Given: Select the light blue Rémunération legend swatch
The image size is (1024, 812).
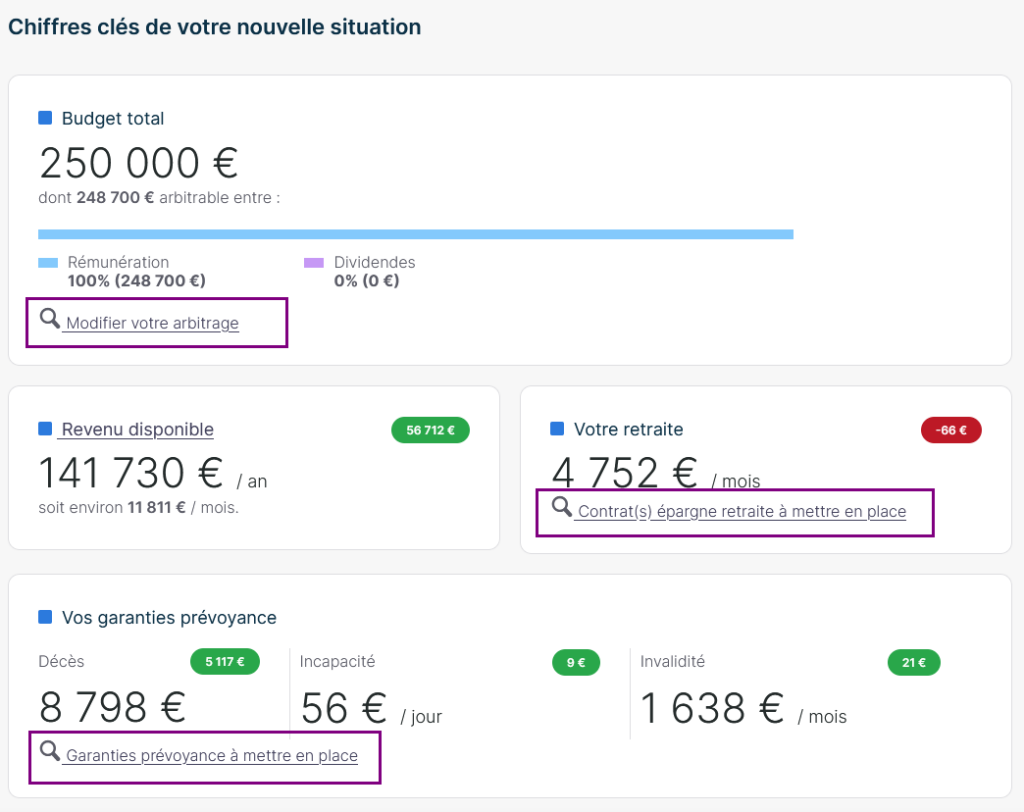Looking at the screenshot, I should [x=48, y=263].
